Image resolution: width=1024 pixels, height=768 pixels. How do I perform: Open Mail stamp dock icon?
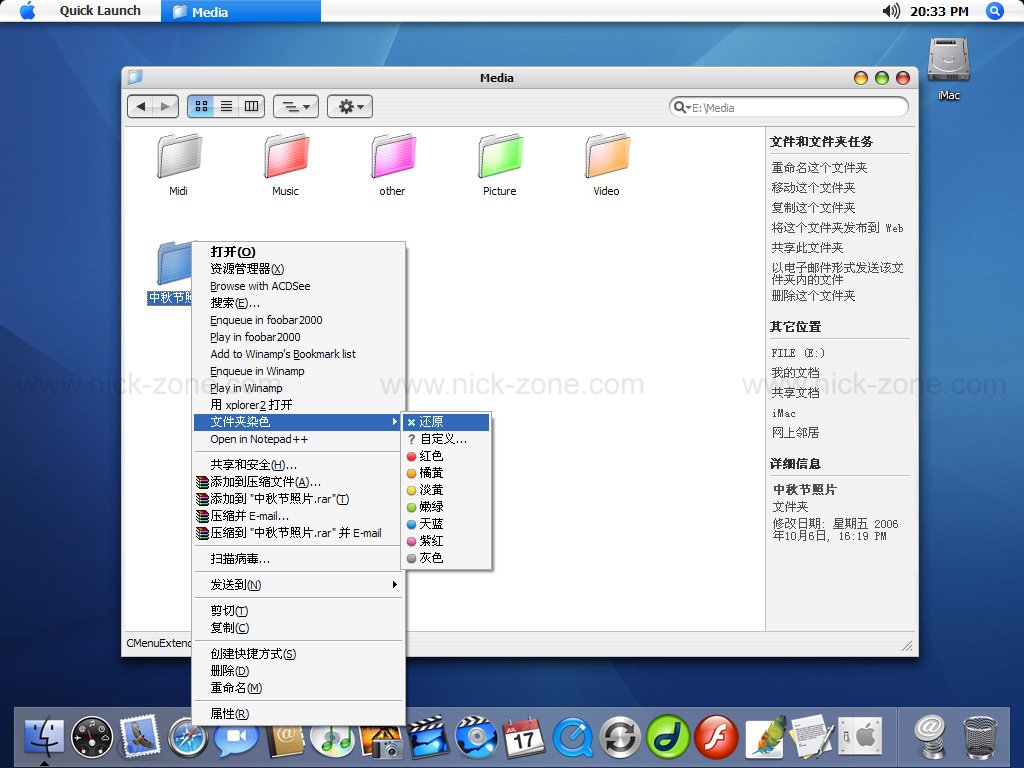(x=140, y=736)
